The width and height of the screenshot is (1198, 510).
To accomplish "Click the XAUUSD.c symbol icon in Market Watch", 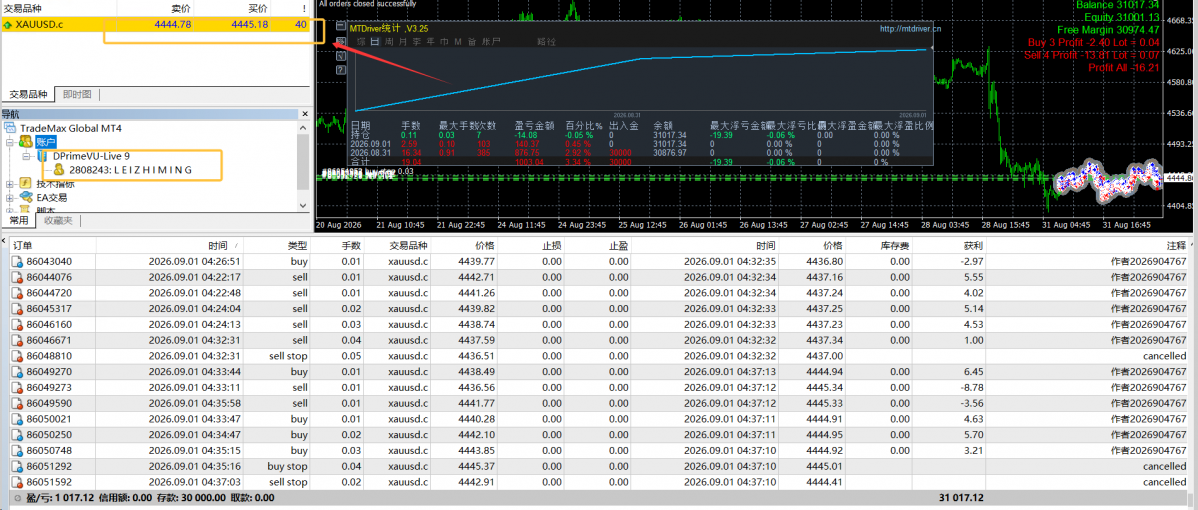I will pos(8,24).
